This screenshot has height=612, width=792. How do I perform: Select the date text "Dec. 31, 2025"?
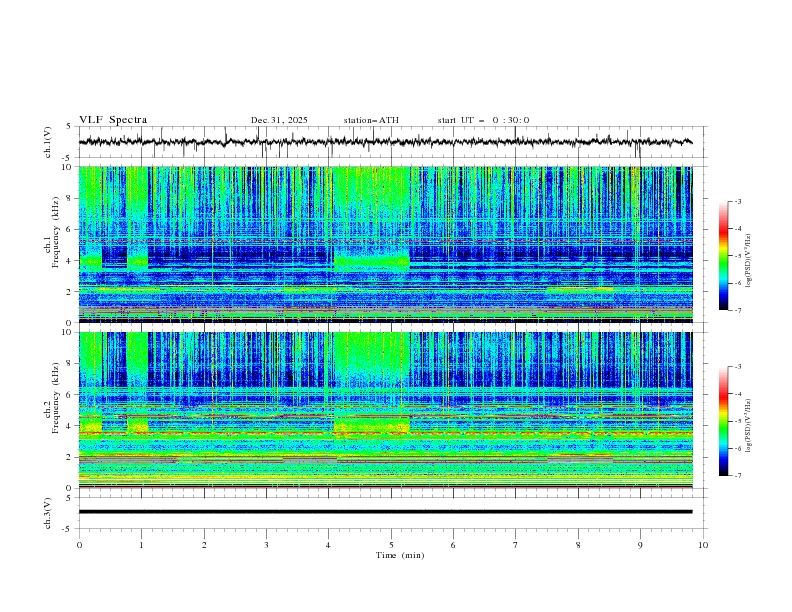279,120
